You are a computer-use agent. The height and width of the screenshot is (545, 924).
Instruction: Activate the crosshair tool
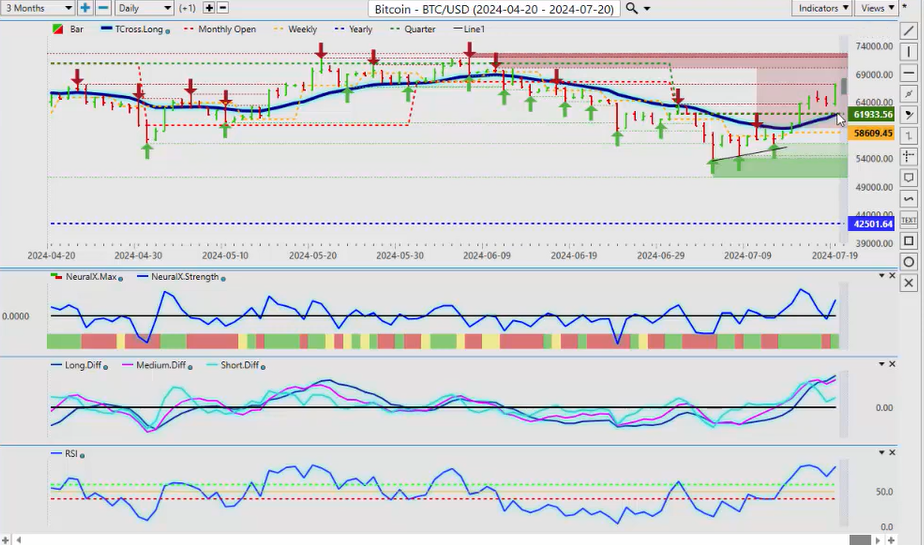pos(909,157)
